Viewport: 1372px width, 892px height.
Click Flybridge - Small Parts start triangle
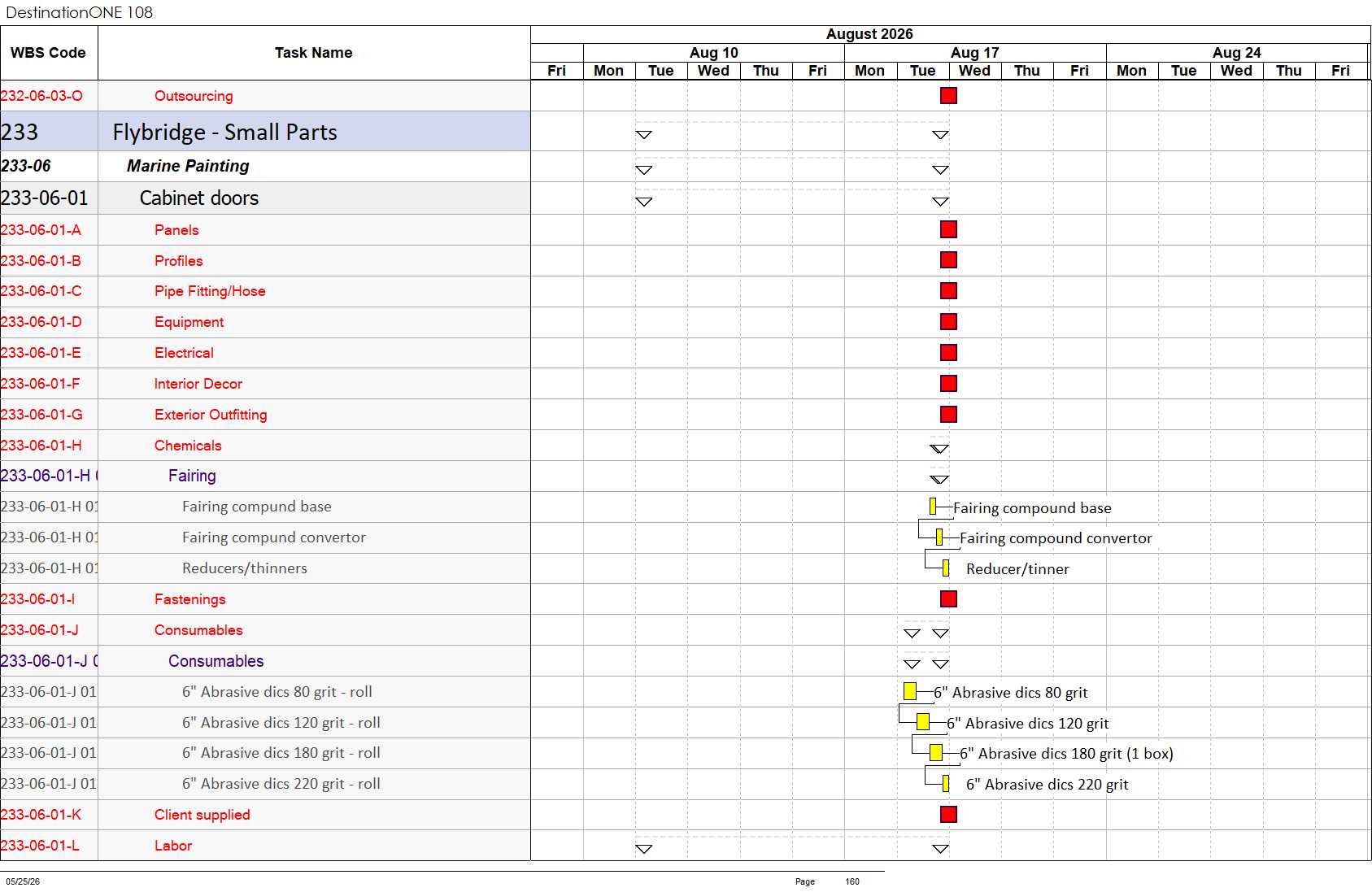(x=644, y=135)
